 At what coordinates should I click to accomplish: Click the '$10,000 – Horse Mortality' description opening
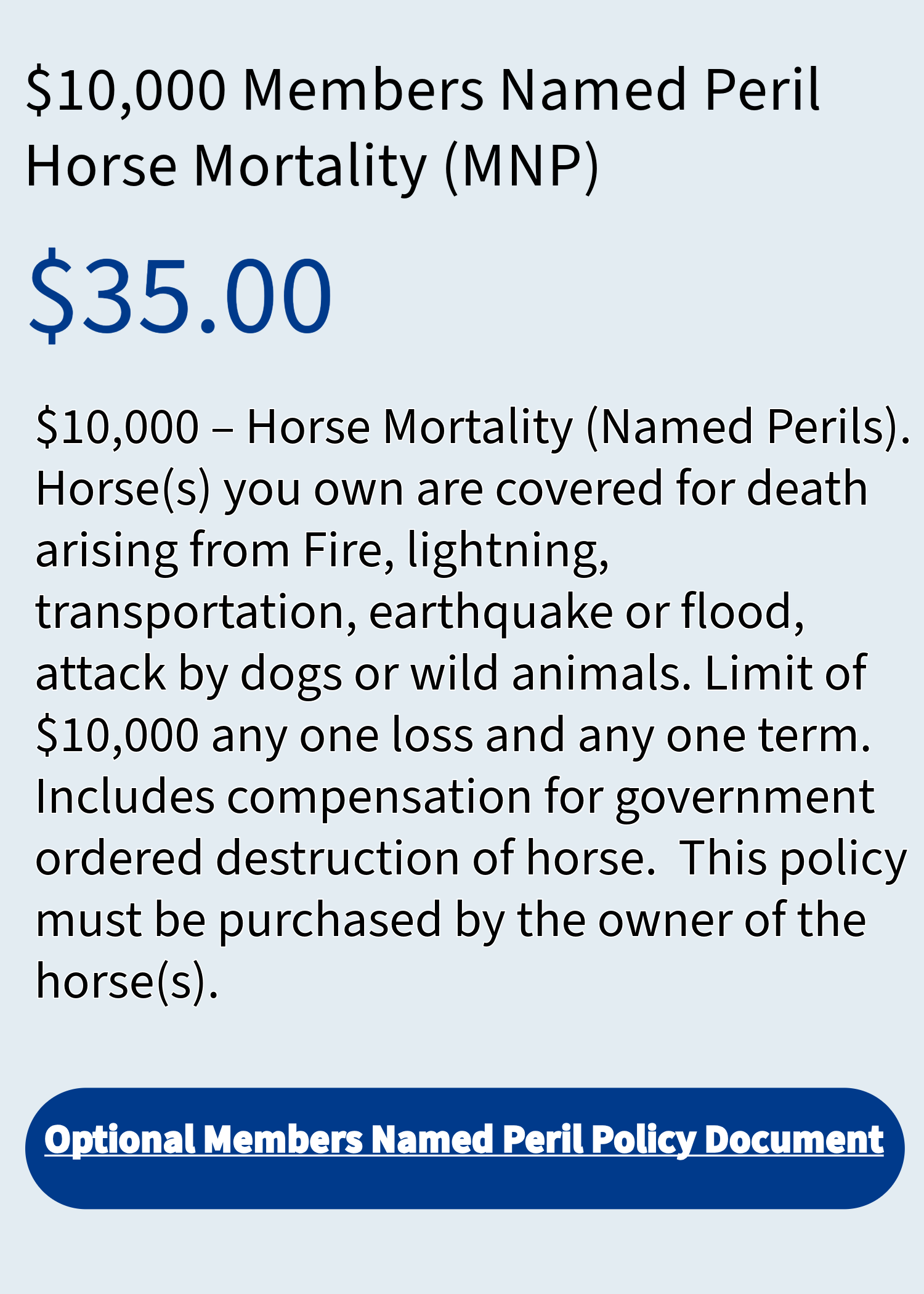(x=304, y=427)
